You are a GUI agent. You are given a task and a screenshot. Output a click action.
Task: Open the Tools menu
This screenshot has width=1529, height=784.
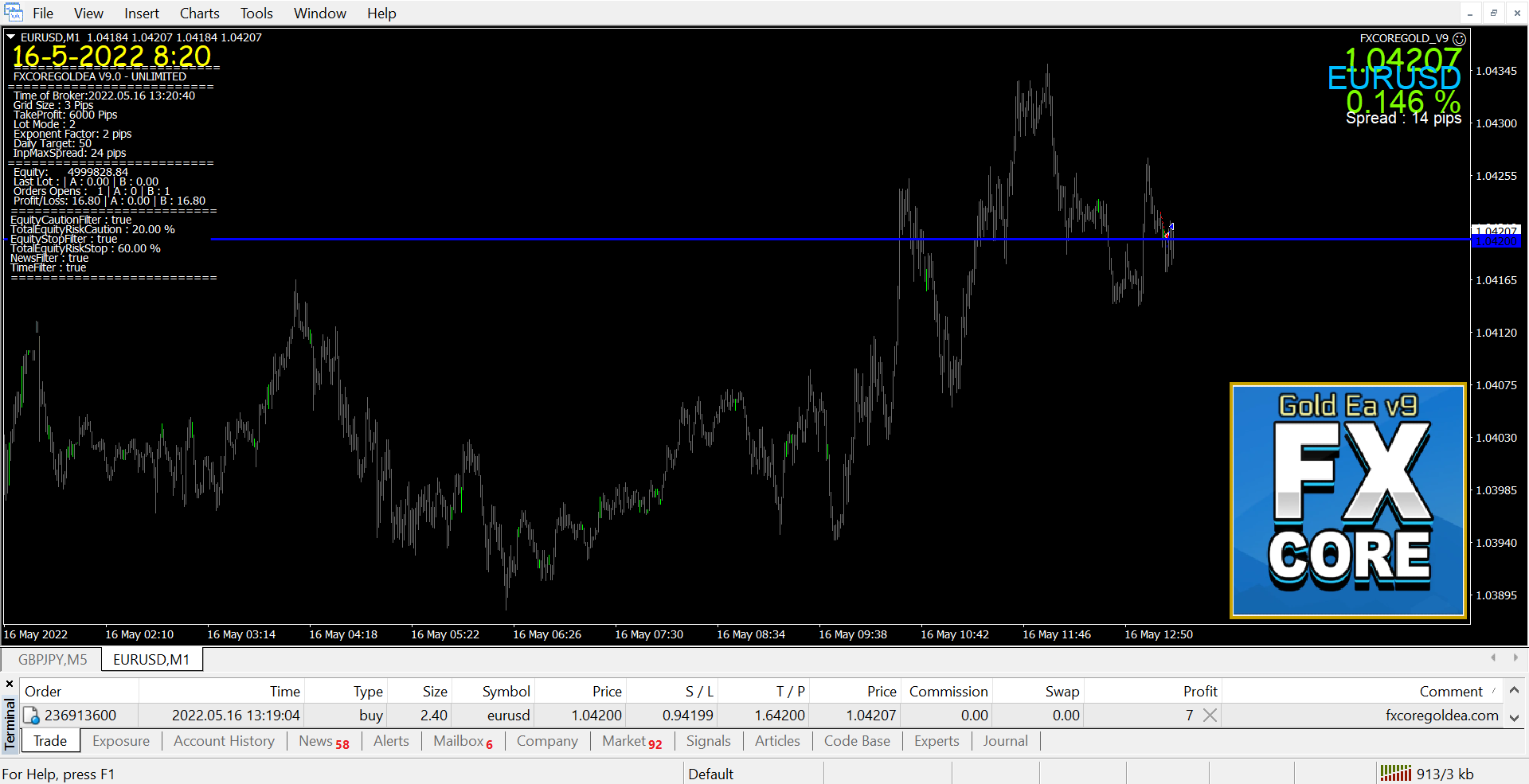click(256, 14)
